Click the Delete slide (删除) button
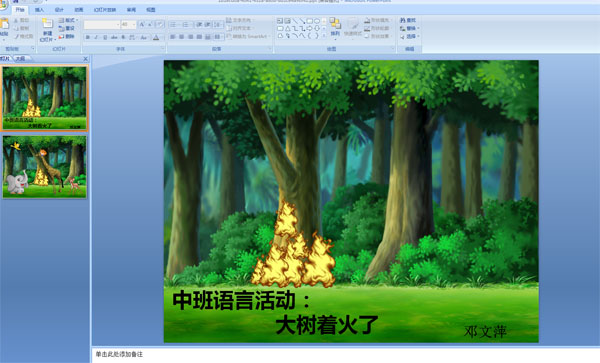Viewport: 600px width, 363px height. pyautogui.click(x=67, y=36)
